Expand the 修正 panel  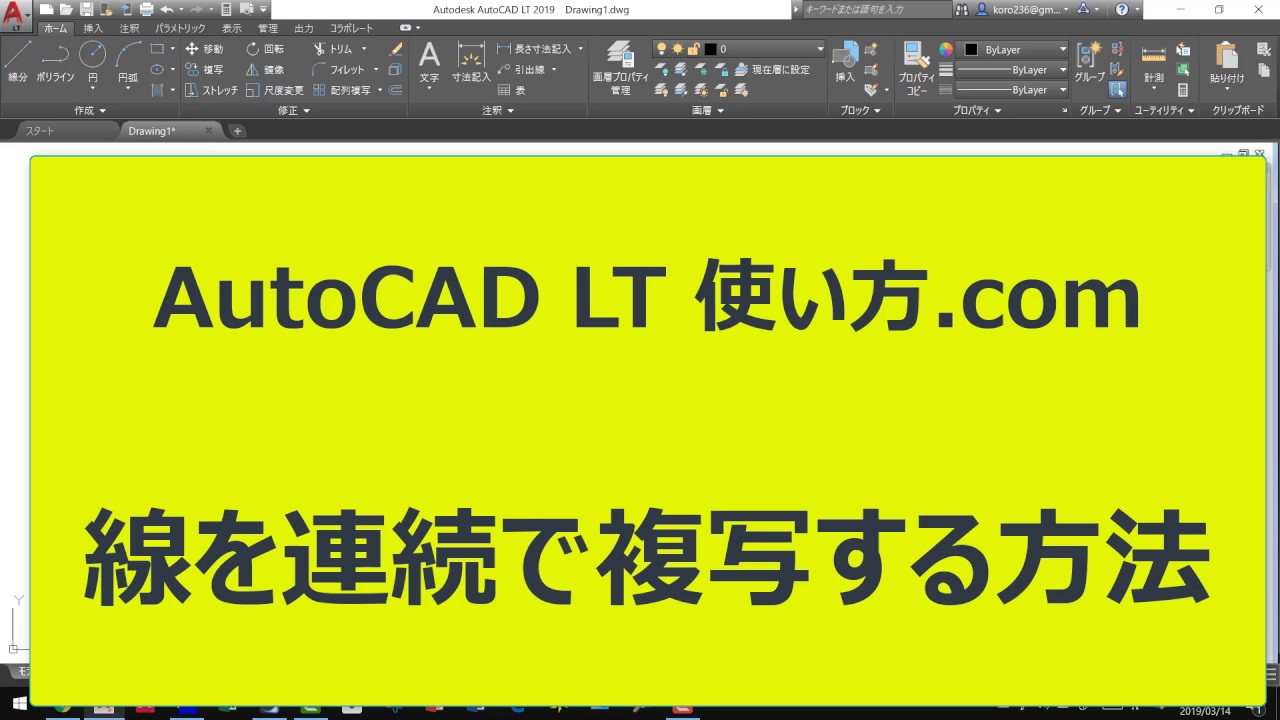click(293, 110)
